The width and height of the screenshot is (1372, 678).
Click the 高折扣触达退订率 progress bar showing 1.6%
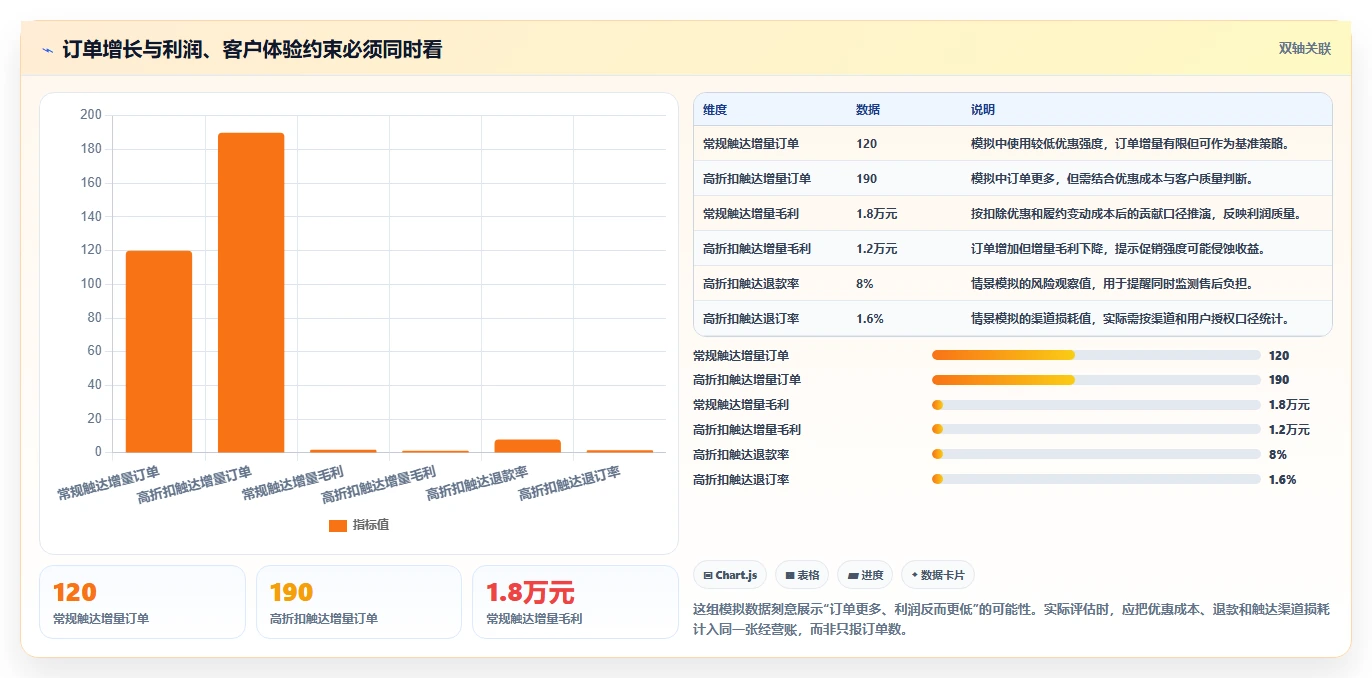1095,479
